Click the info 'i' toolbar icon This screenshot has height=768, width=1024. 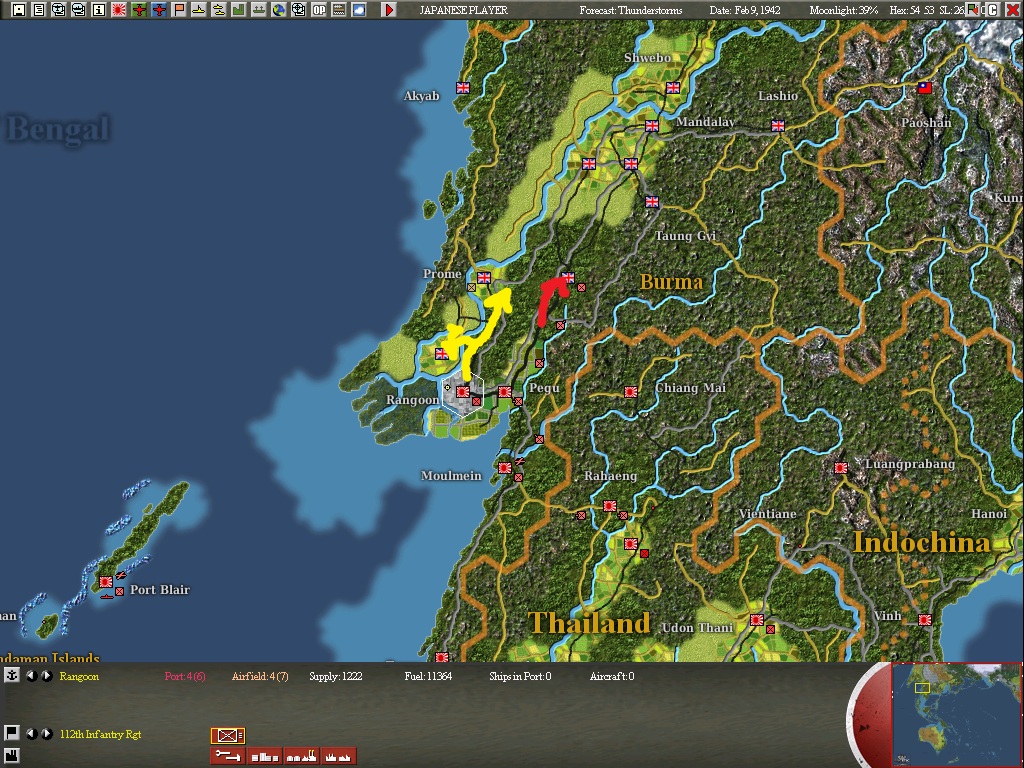pyautogui.click(x=99, y=10)
